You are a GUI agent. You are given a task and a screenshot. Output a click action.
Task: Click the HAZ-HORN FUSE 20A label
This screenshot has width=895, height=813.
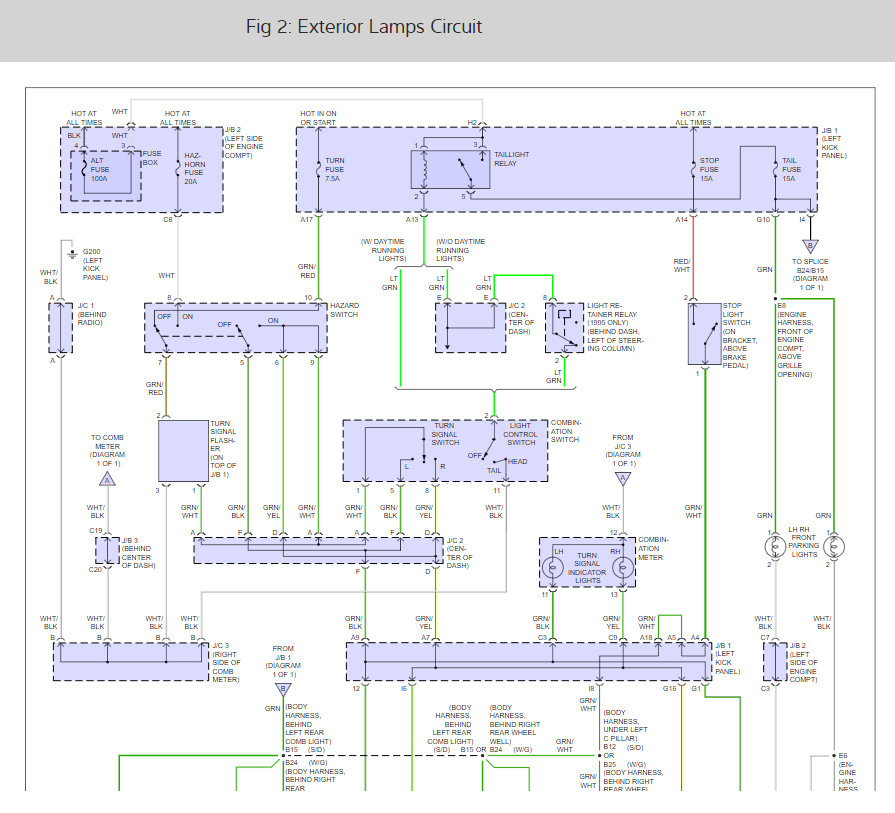point(195,168)
